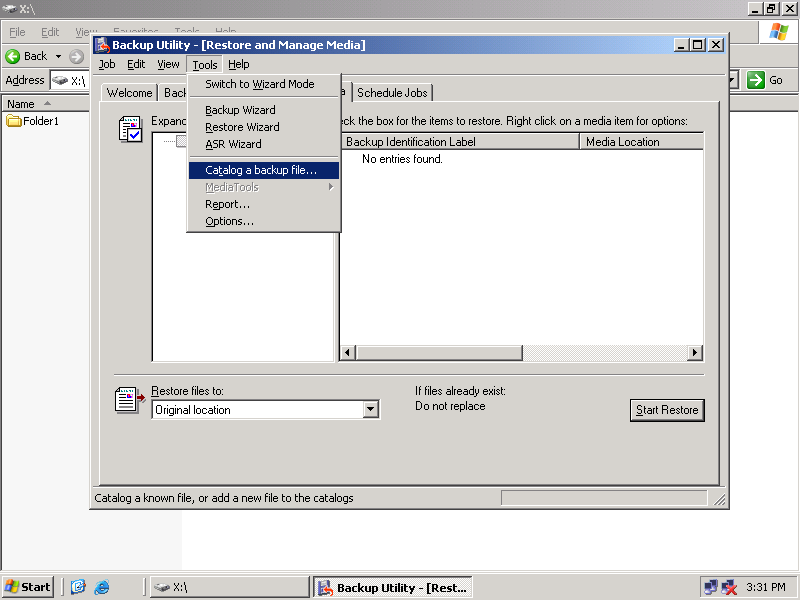Click the Start Restore button
800x600 pixels.
pyautogui.click(x=667, y=410)
